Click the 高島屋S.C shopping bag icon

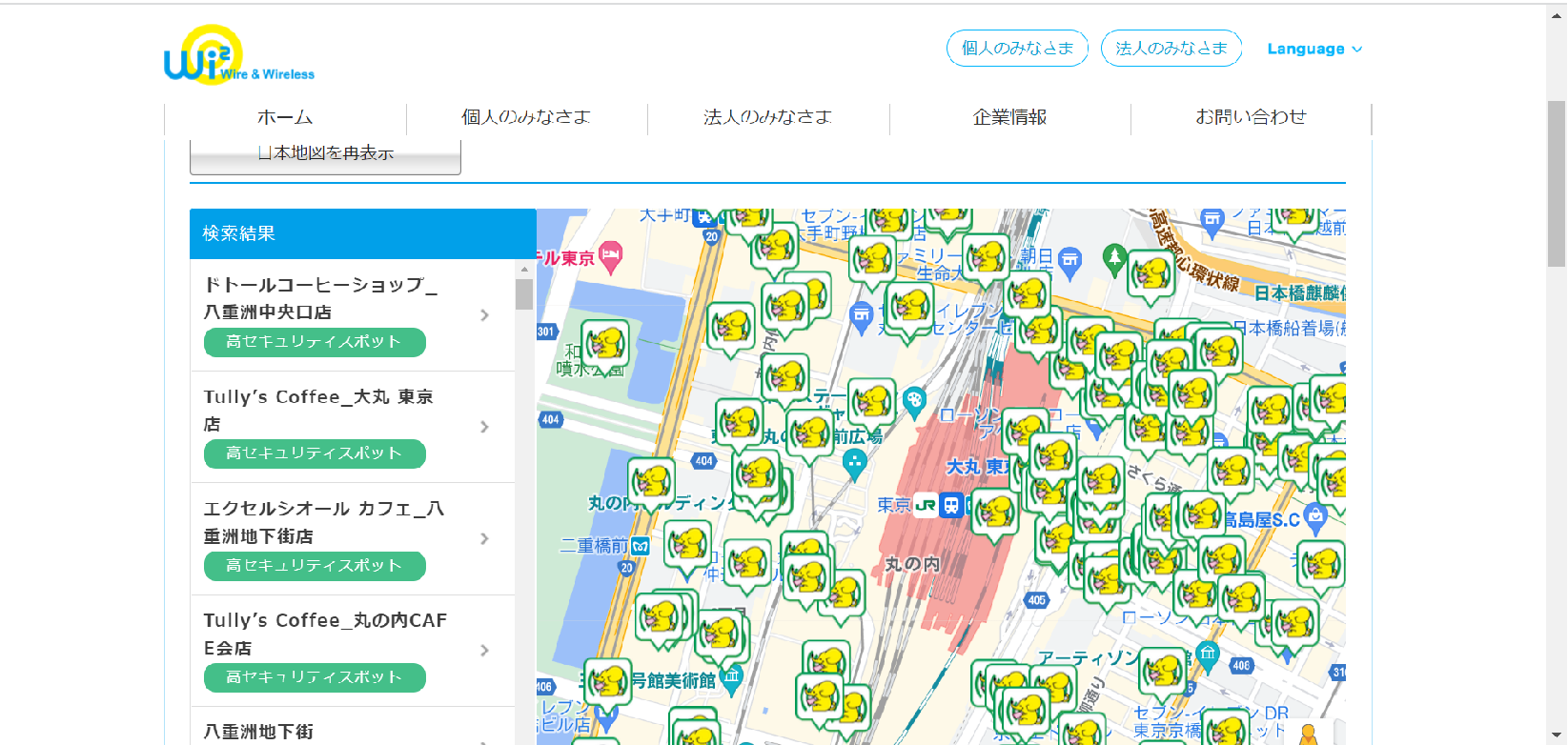click(1315, 517)
